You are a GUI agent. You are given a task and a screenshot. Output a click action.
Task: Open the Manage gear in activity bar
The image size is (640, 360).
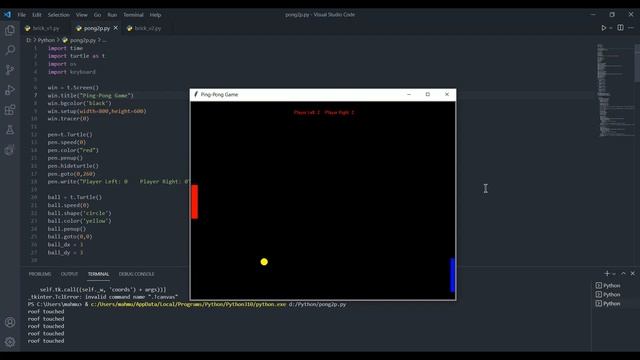click(10, 342)
